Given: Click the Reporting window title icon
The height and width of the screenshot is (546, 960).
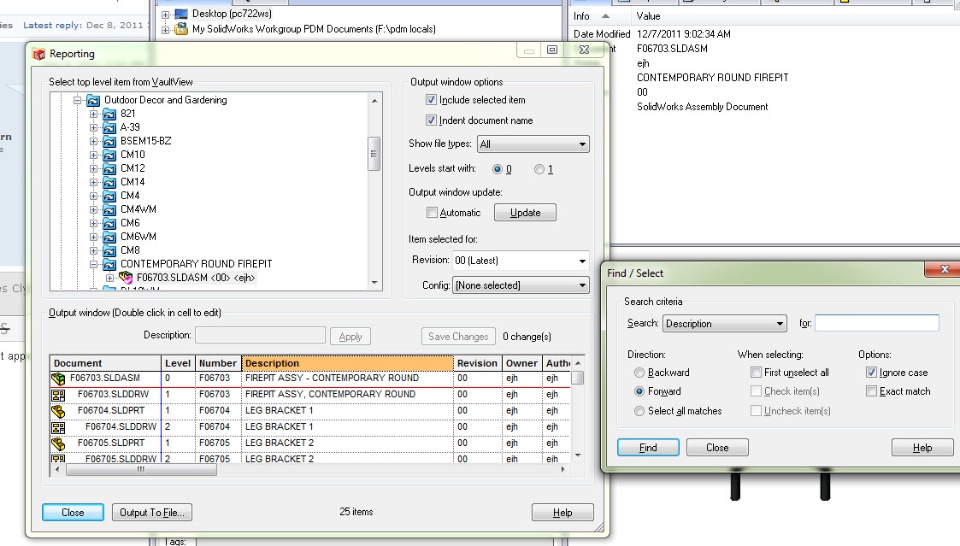Looking at the screenshot, I should [39, 54].
